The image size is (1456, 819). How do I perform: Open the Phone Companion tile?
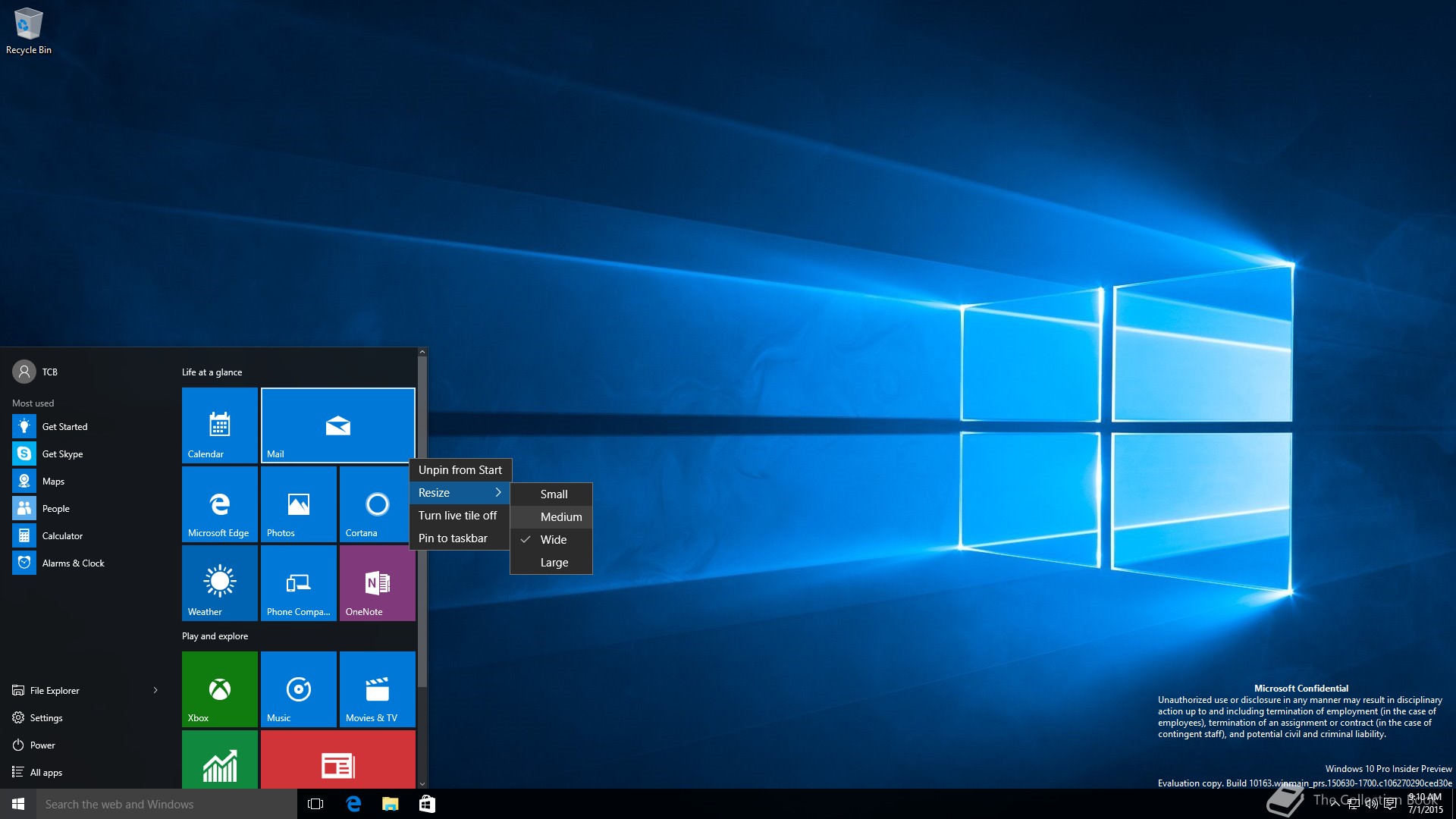299,582
